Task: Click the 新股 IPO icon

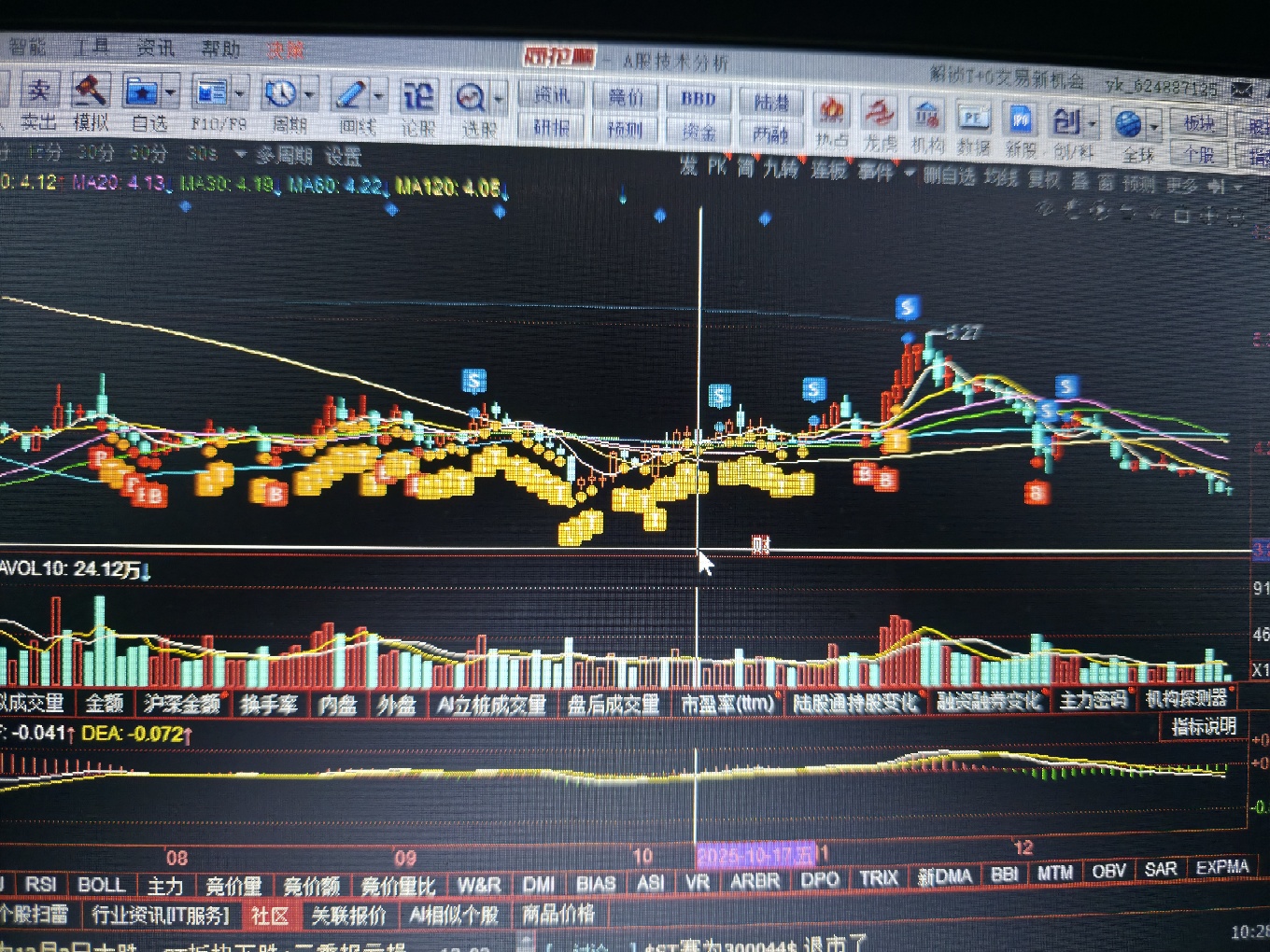Action: 1020,119
